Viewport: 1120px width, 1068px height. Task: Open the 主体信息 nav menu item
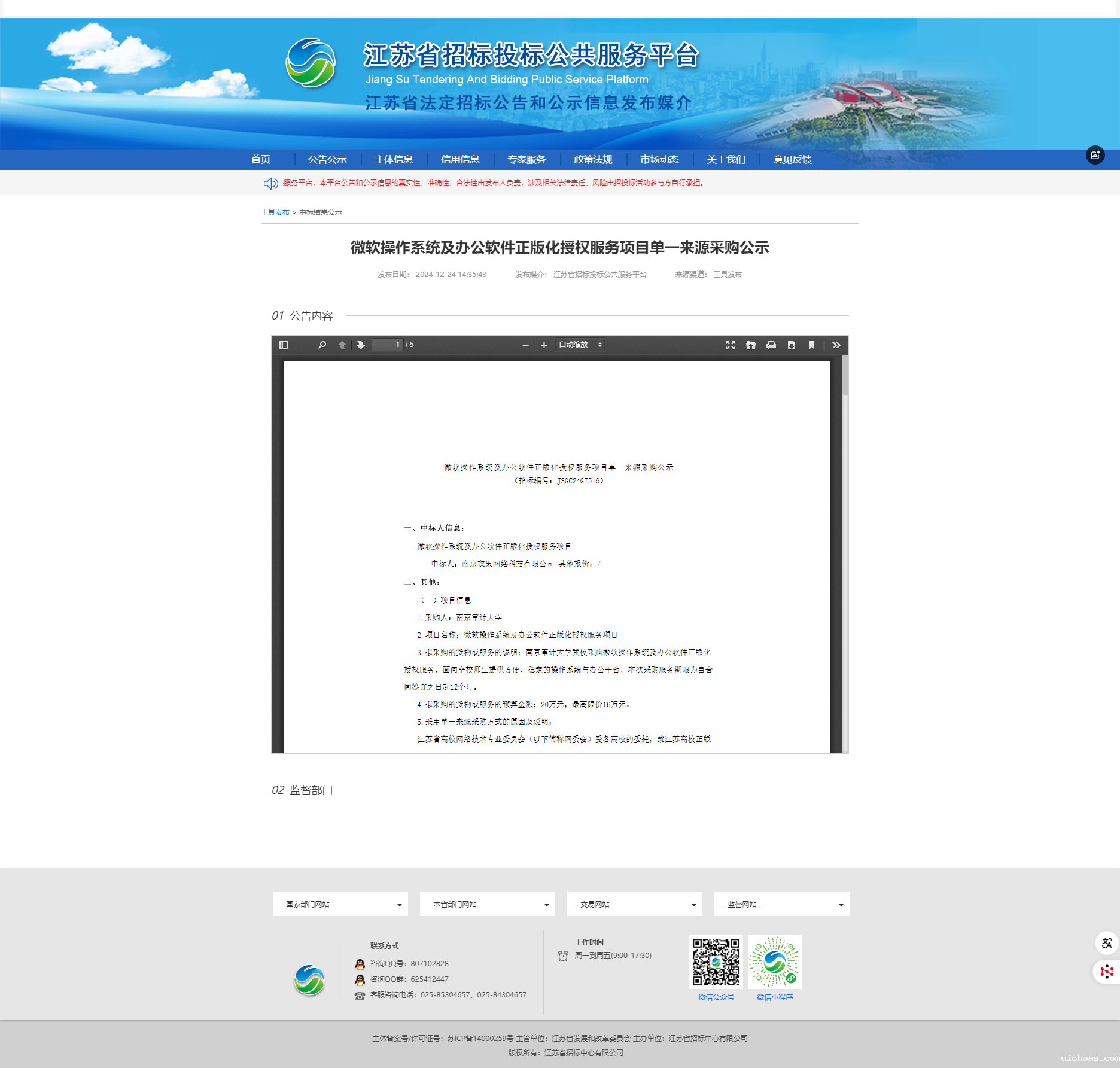click(394, 159)
